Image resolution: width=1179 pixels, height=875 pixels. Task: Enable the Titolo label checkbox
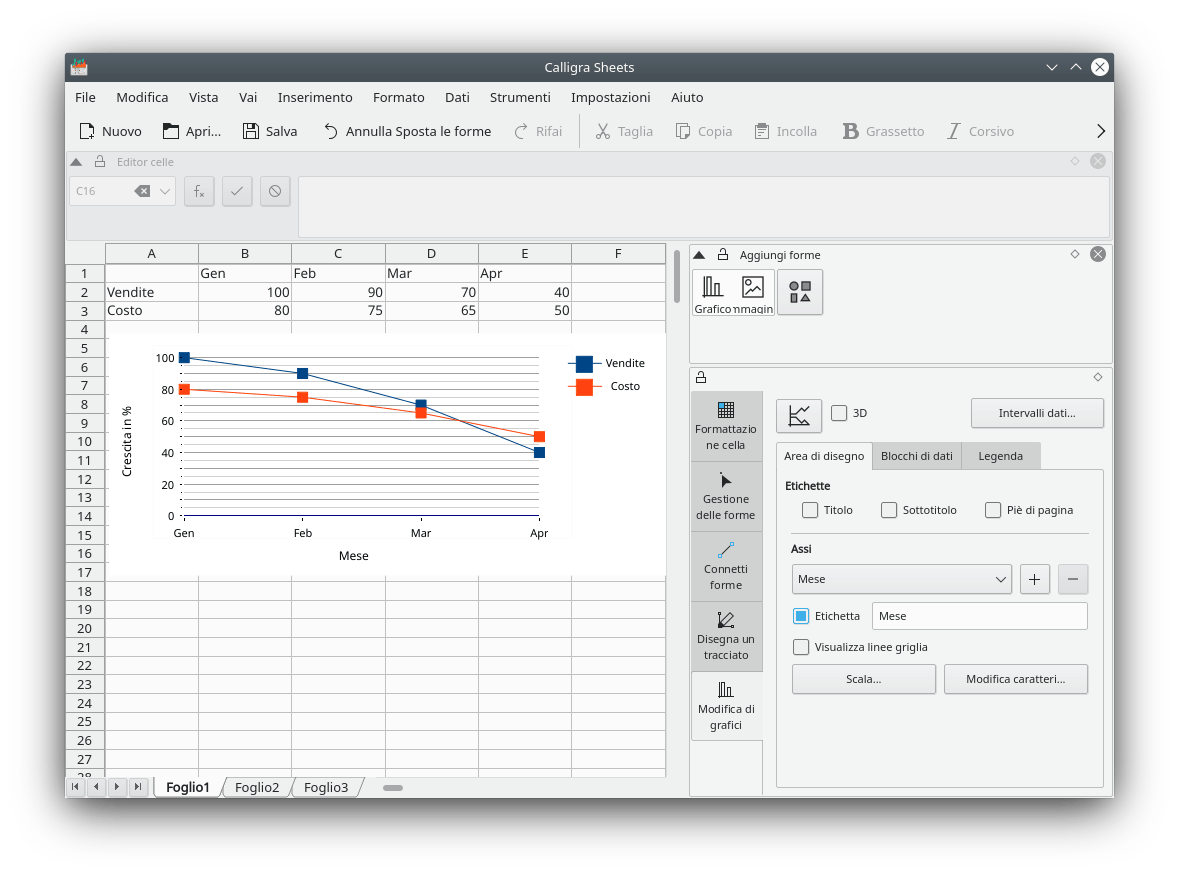810,510
